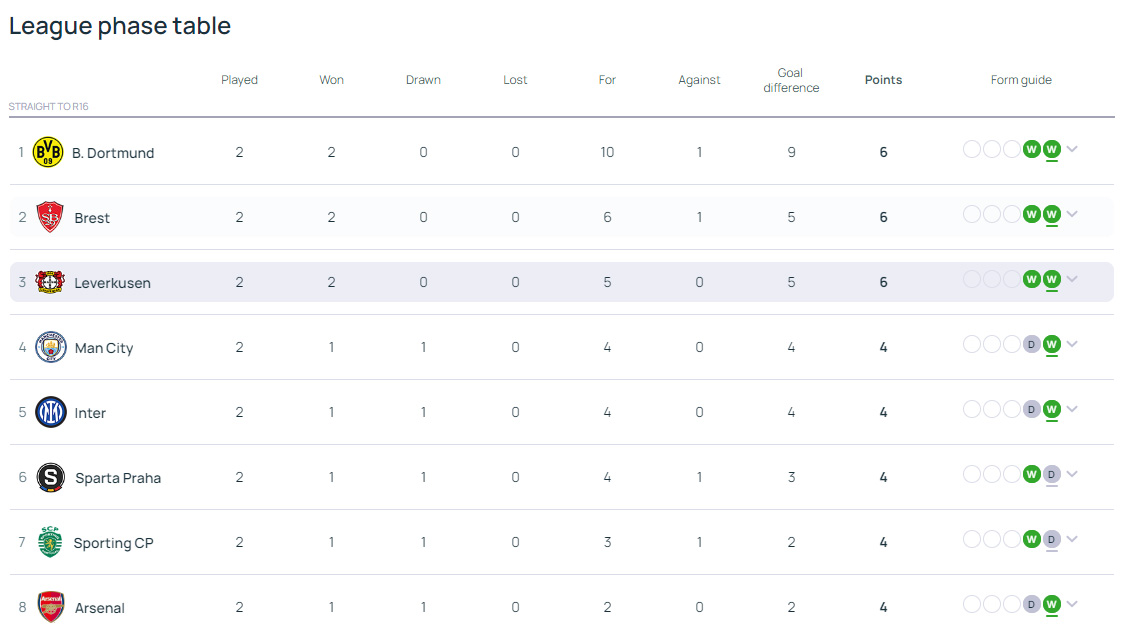Expand B. Dortmund form guide chevron
This screenshot has height=634, width=1134.
coord(1072,150)
